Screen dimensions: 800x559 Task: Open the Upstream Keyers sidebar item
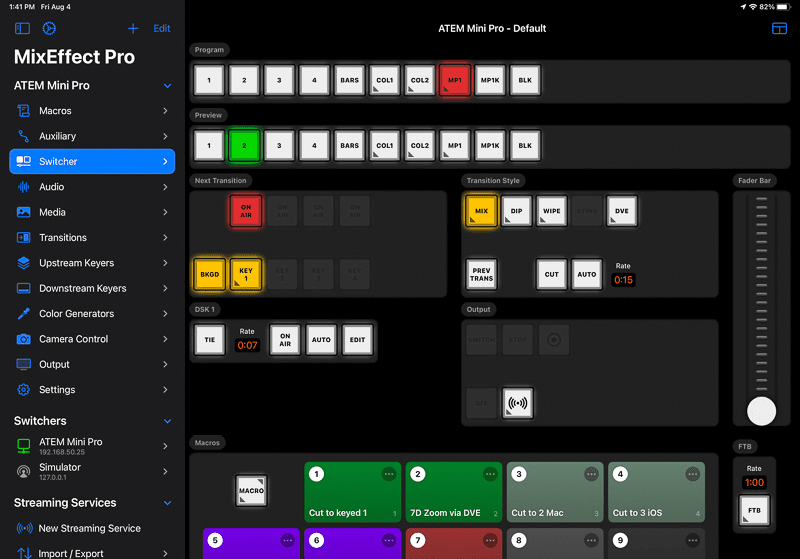click(92, 263)
